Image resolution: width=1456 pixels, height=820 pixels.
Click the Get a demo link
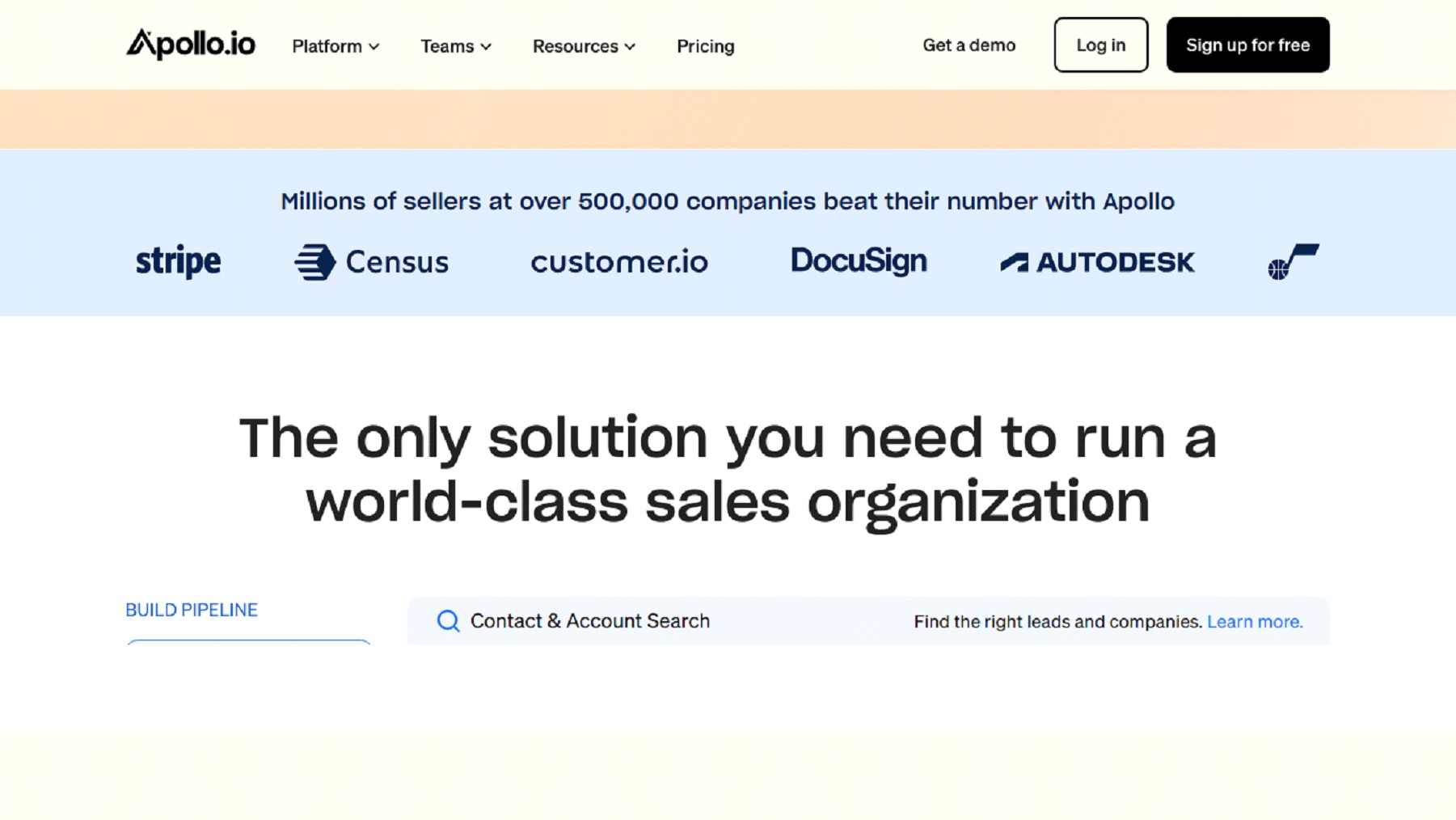click(x=969, y=45)
